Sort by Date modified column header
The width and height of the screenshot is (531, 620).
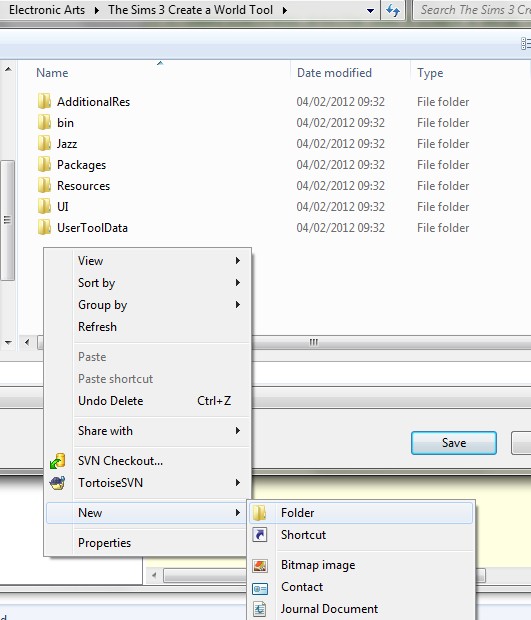point(334,73)
